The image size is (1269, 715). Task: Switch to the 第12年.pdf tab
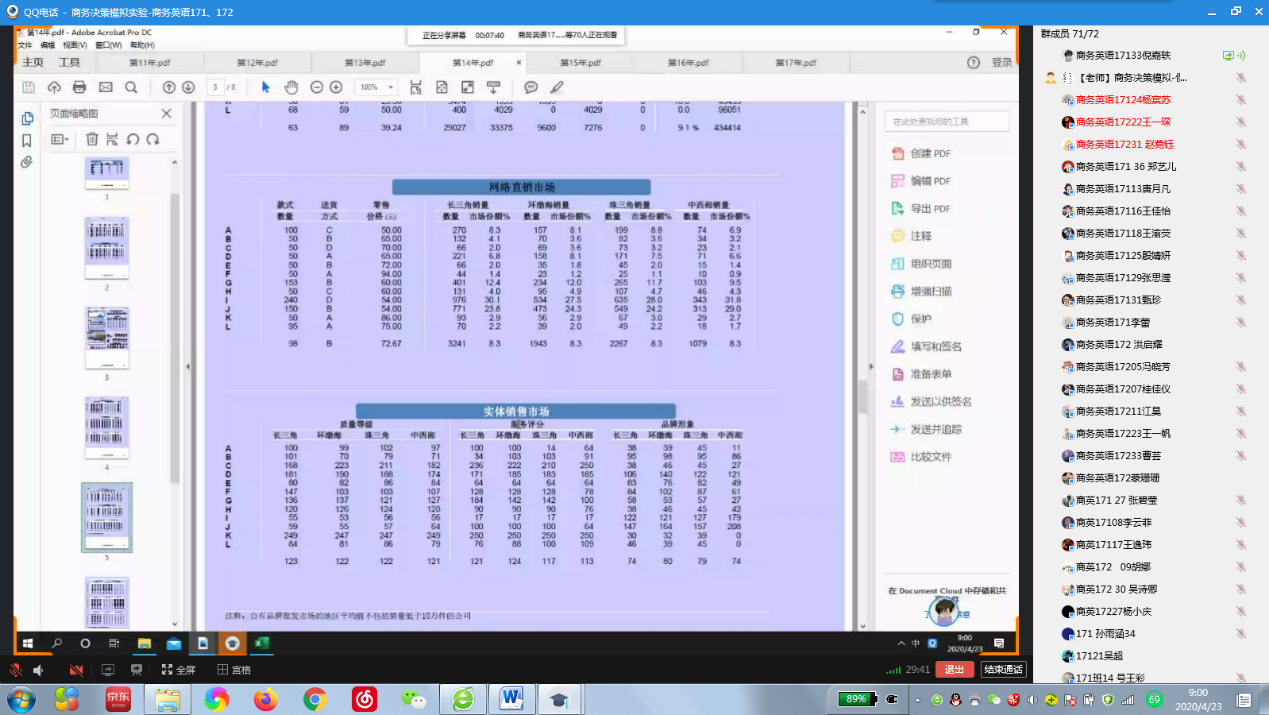[x=257, y=63]
